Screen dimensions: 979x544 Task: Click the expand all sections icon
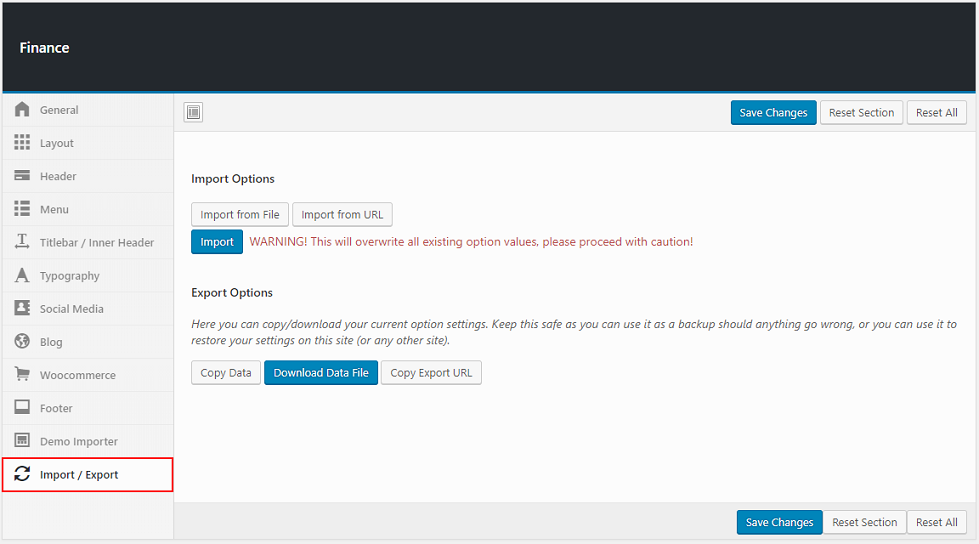tap(194, 113)
